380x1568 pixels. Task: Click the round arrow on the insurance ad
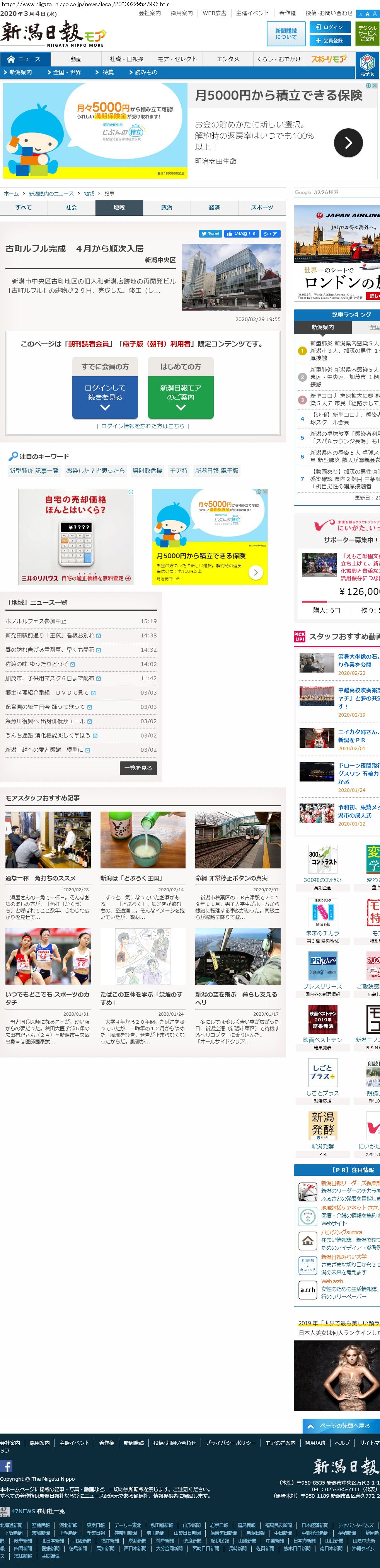click(x=348, y=144)
